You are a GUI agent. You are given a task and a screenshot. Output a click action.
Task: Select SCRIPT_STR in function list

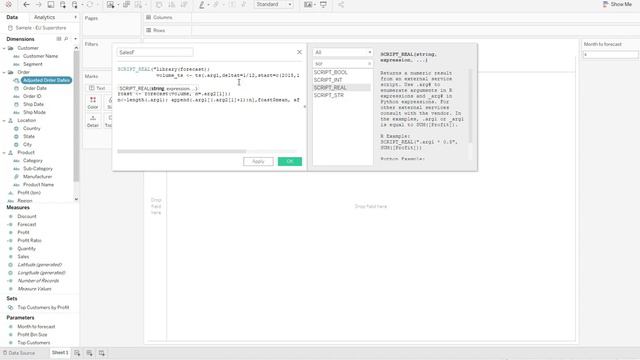tap(329, 96)
